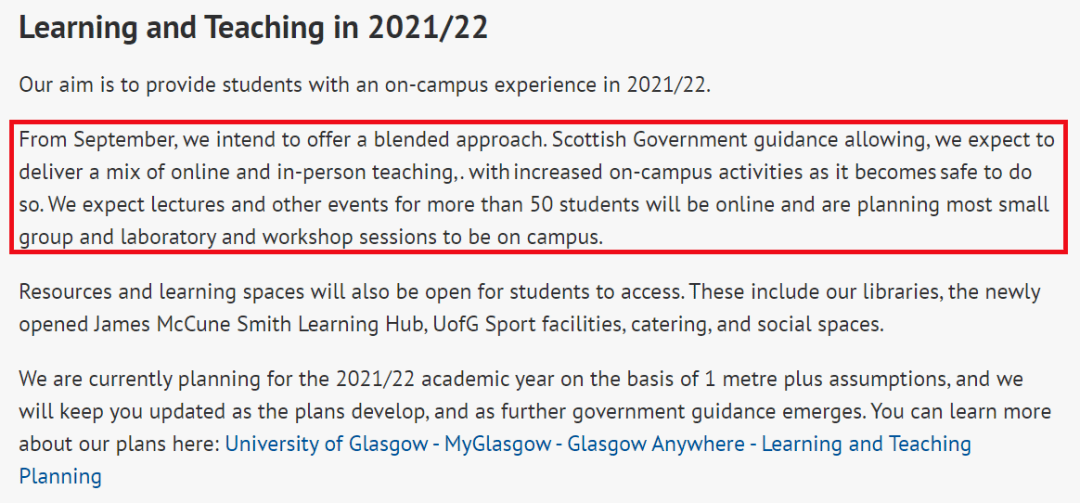Click "Glasgow Anywhere" portion of the link

click(x=656, y=444)
